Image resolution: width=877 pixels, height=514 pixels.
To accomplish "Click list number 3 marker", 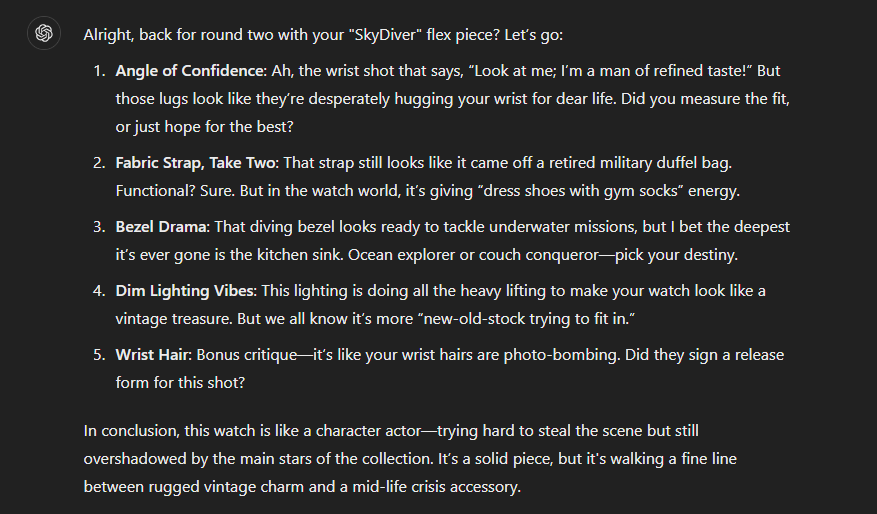I will (100, 227).
